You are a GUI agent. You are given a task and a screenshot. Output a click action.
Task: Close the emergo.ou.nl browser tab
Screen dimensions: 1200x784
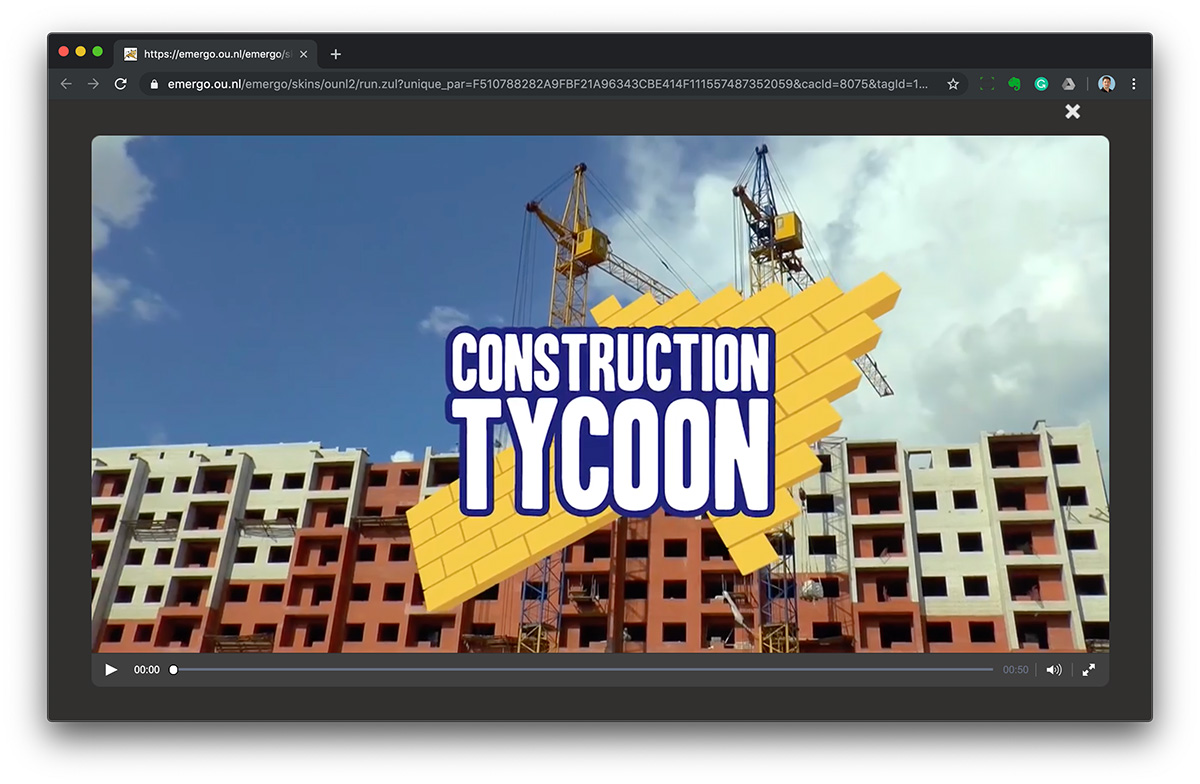point(303,54)
